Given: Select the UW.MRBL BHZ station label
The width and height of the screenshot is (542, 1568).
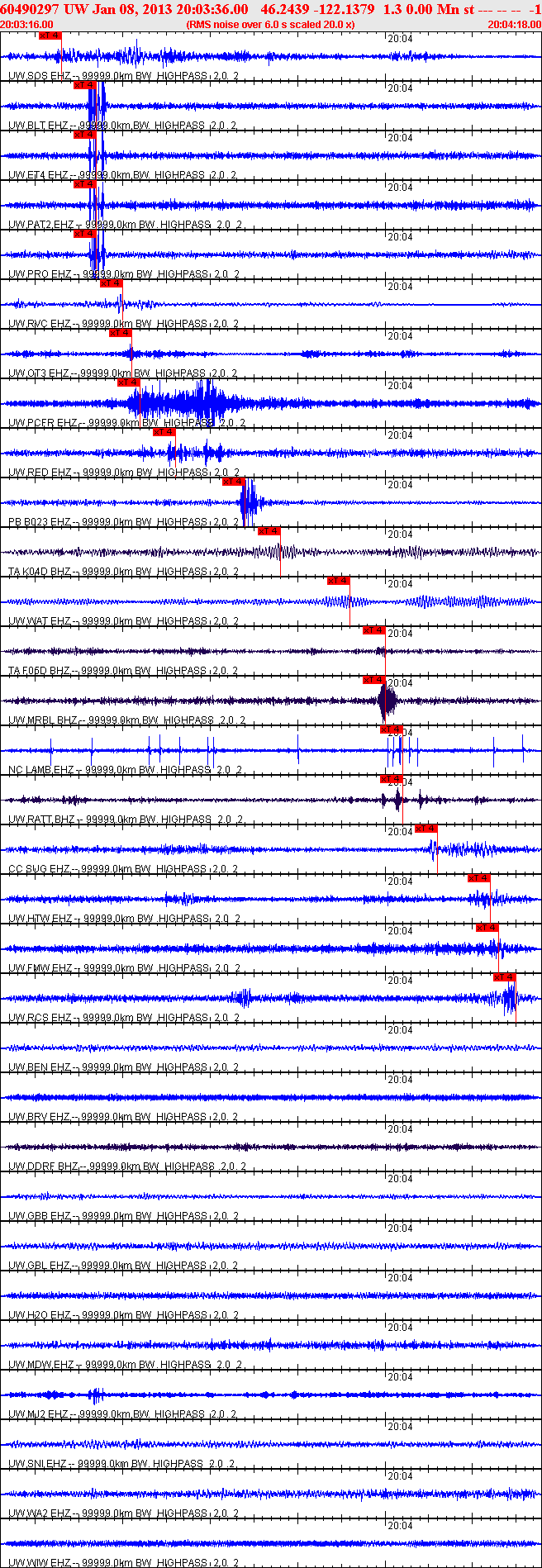Looking at the screenshot, I should coord(44,720).
